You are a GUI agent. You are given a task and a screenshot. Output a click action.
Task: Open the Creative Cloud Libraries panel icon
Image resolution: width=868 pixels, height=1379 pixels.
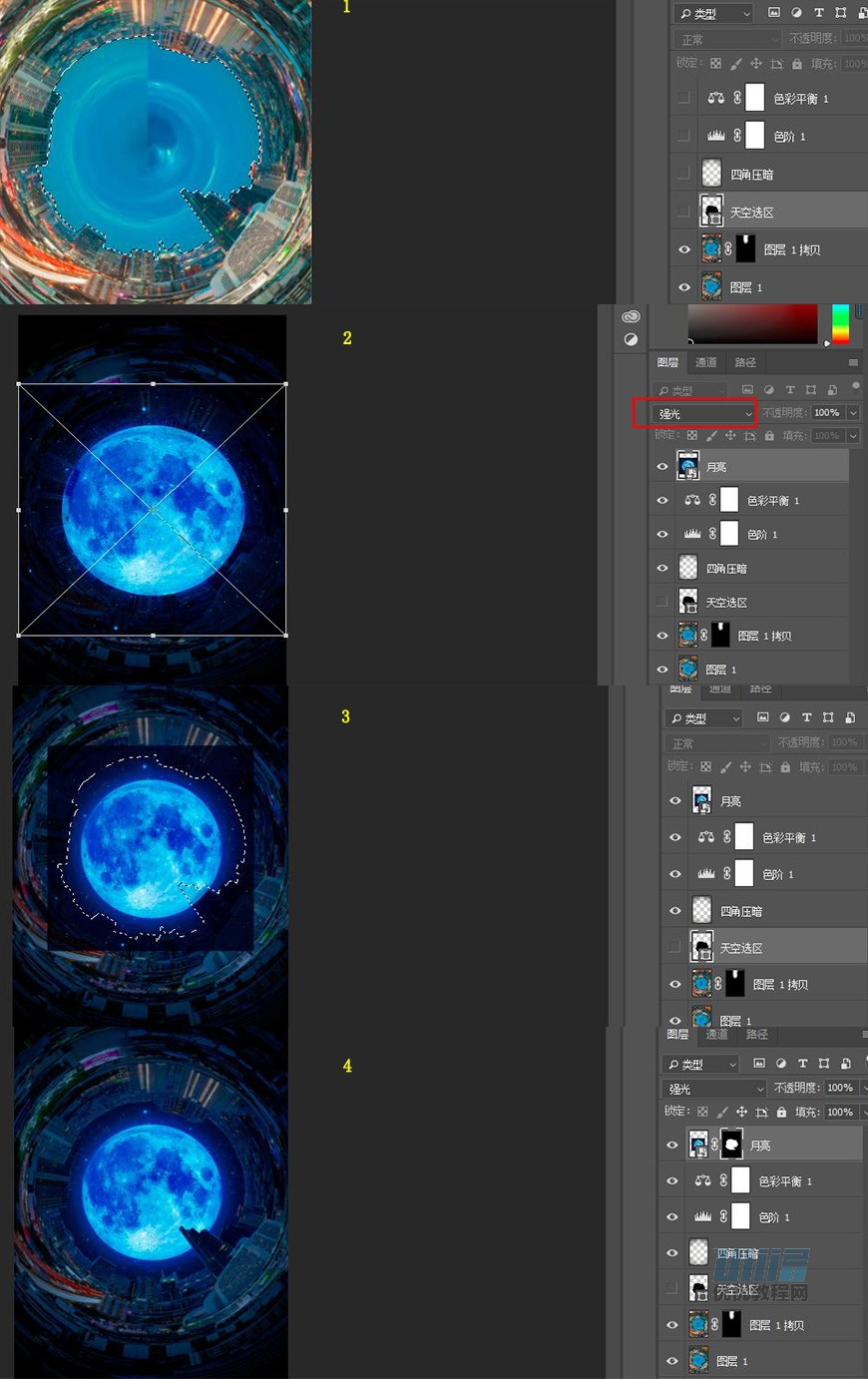(x=630, y=316)
